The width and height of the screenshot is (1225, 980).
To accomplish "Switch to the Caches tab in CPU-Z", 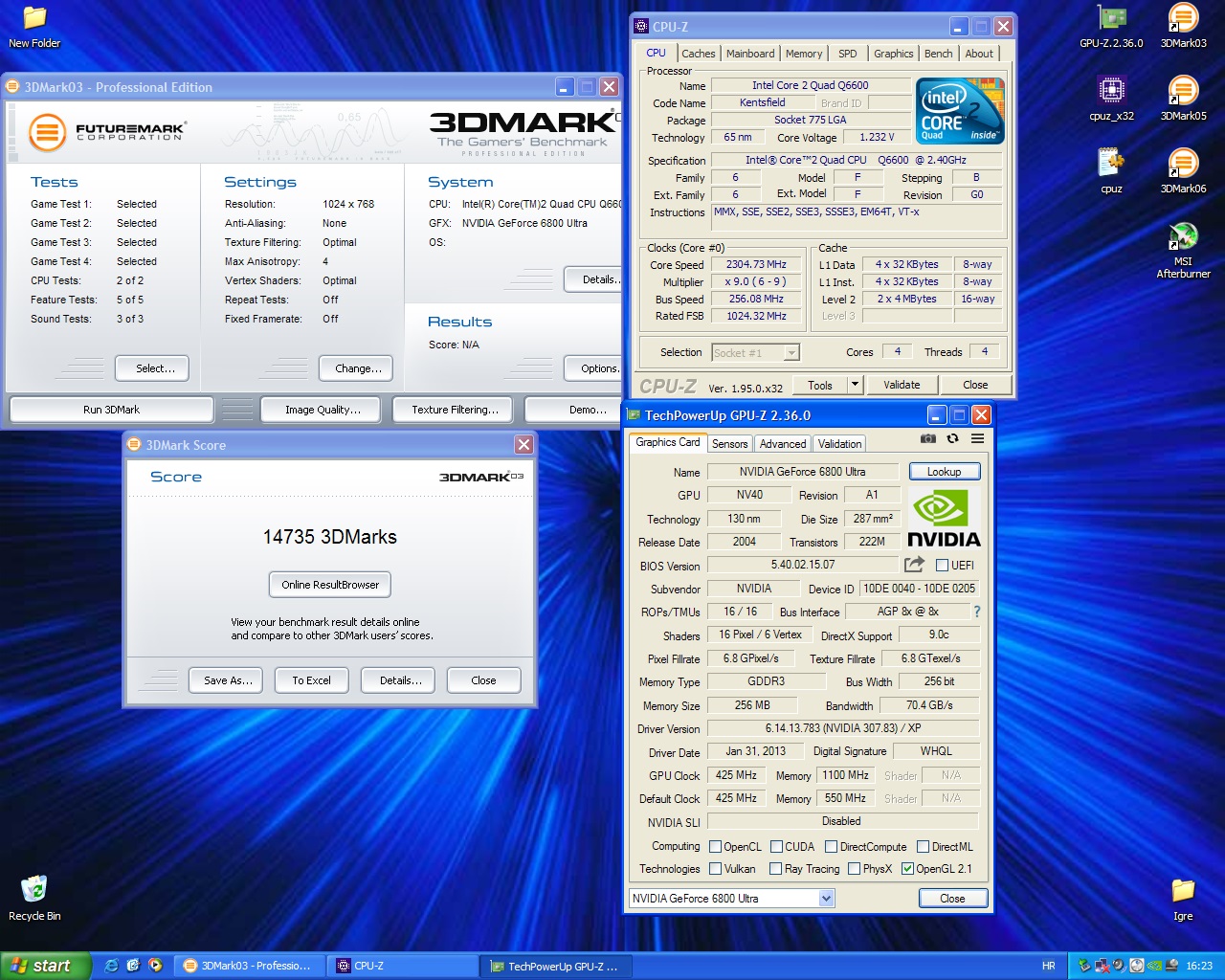I will [x=699, y=54].
